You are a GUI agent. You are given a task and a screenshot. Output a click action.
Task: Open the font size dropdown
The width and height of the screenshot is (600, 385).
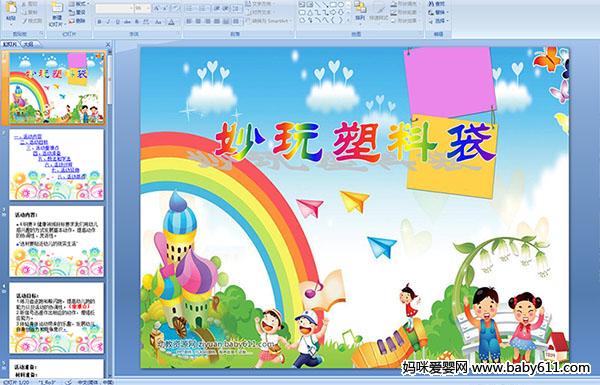pyautogui.click(x=142, y=8)
